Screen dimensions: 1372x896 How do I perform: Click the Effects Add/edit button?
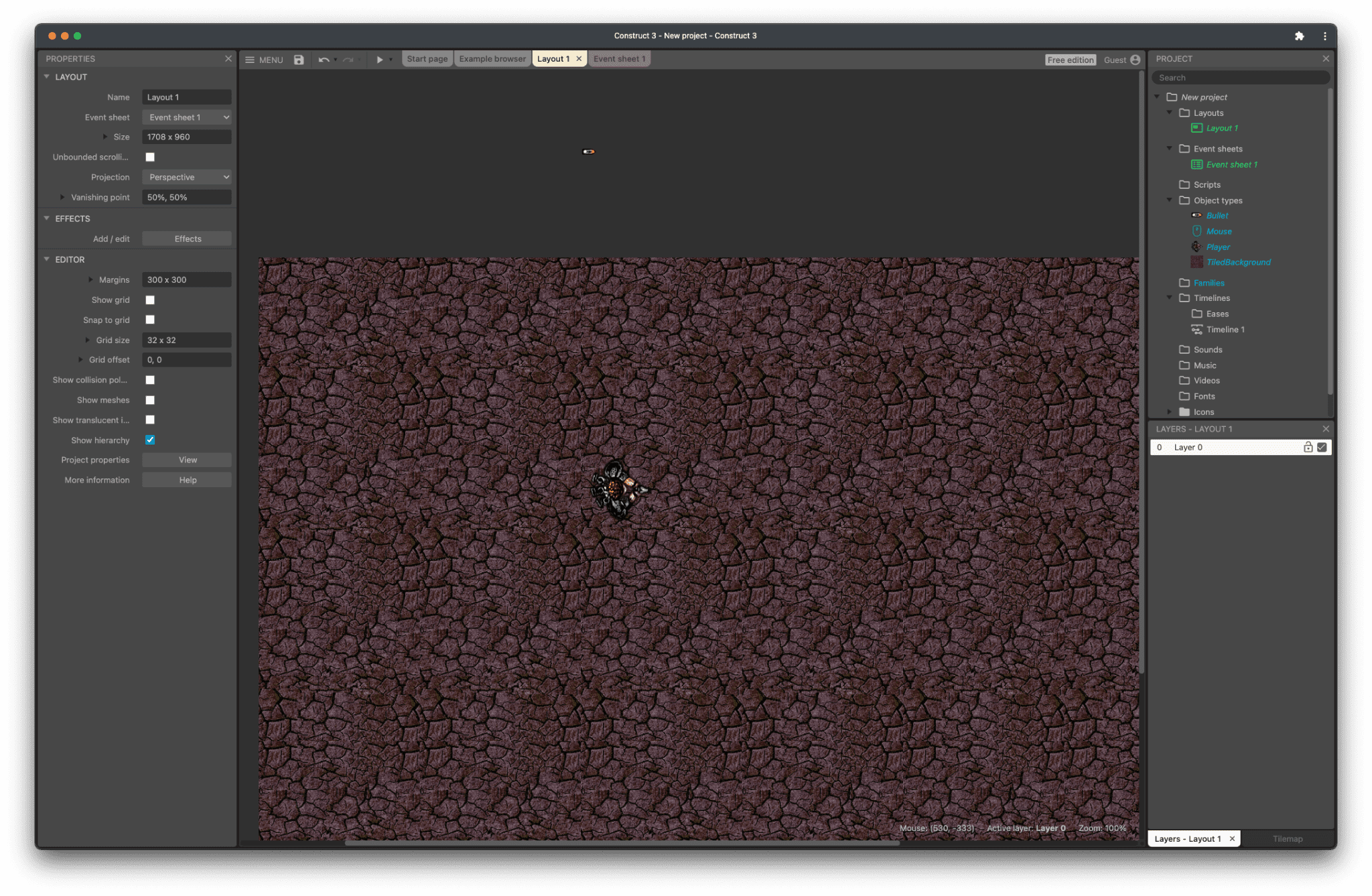tap(187, 239)
